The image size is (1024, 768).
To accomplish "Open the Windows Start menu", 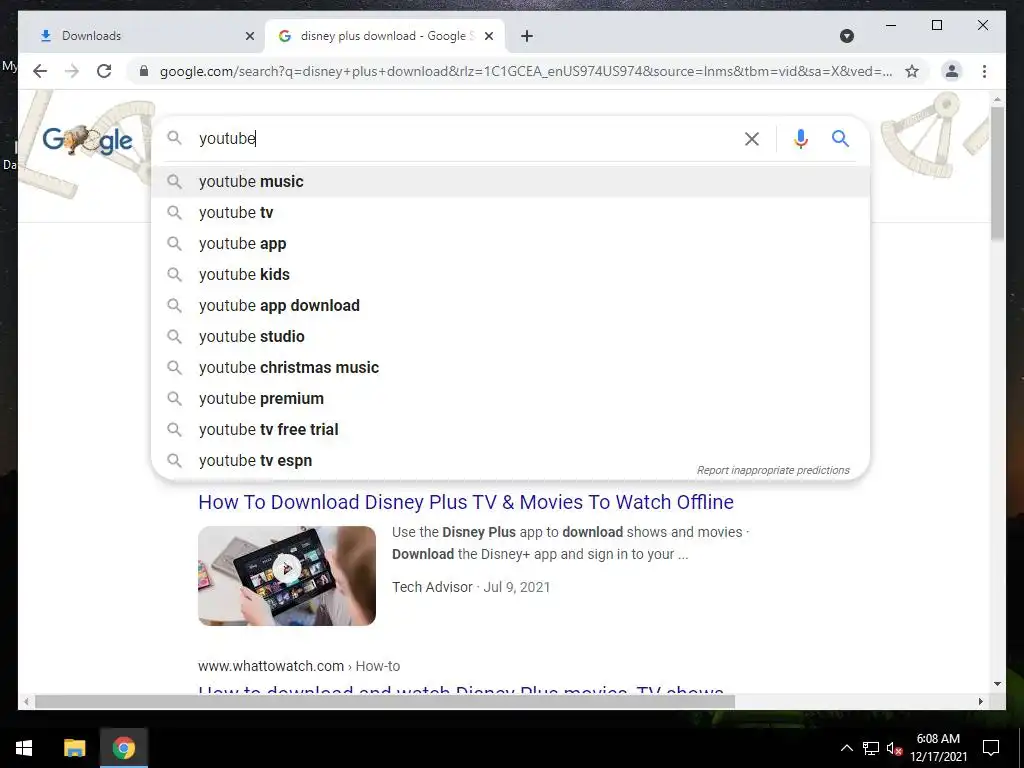I will [24, 748].
